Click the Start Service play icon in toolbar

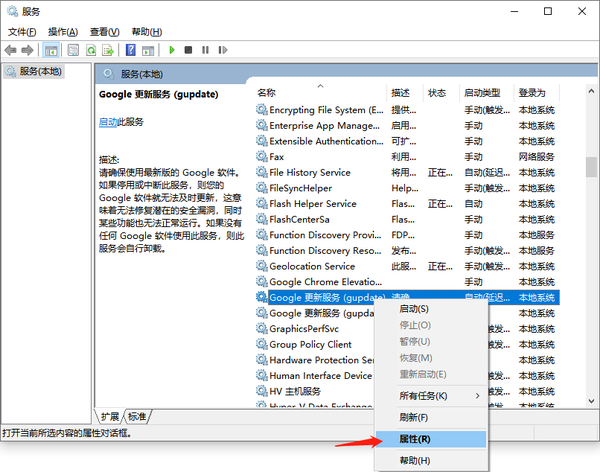171,50
